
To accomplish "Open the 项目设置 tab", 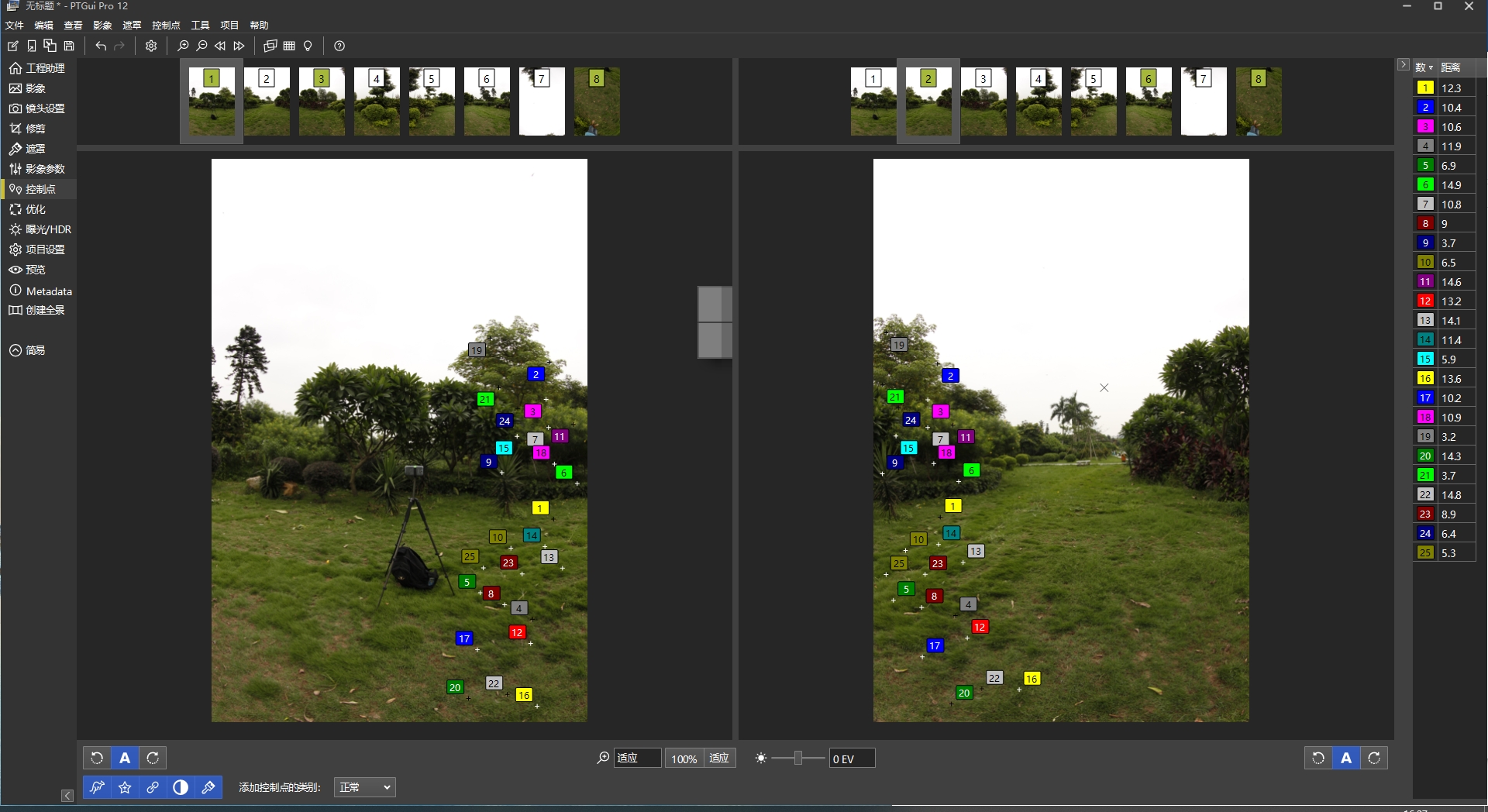I will click(38, 249).
